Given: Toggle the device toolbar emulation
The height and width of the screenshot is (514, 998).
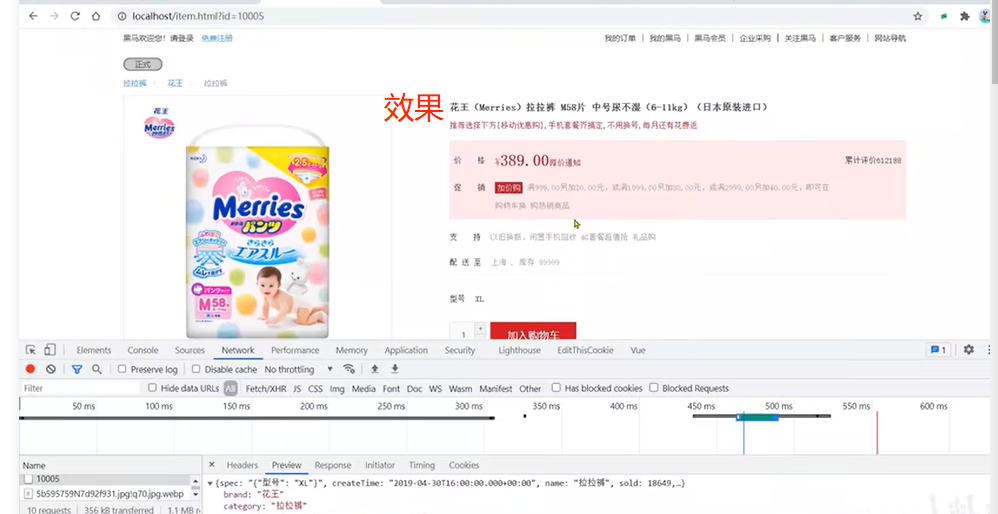Looking at the screenshot, I should 50,350.
